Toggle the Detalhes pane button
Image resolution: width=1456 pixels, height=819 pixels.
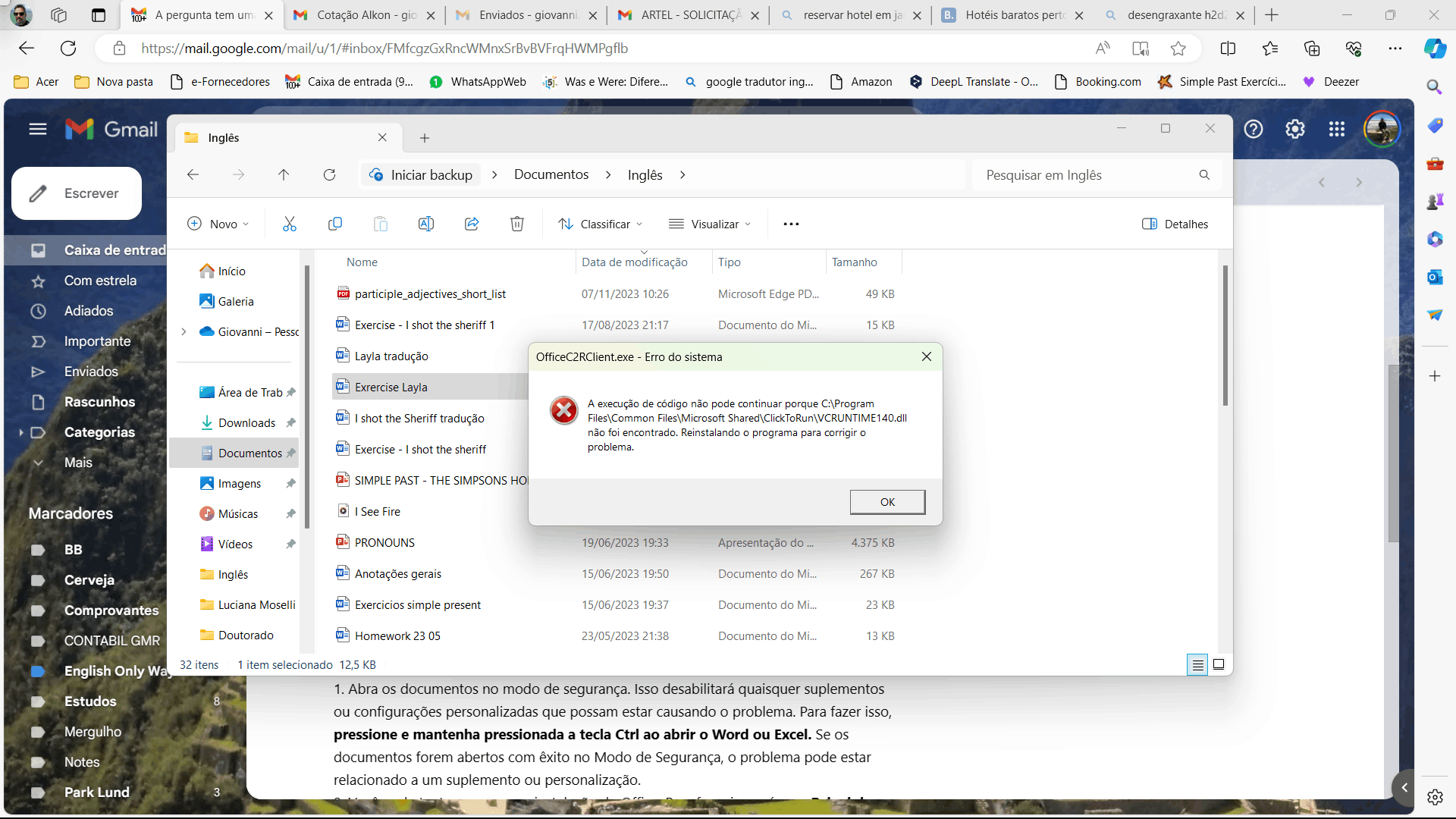point(1175,224)
